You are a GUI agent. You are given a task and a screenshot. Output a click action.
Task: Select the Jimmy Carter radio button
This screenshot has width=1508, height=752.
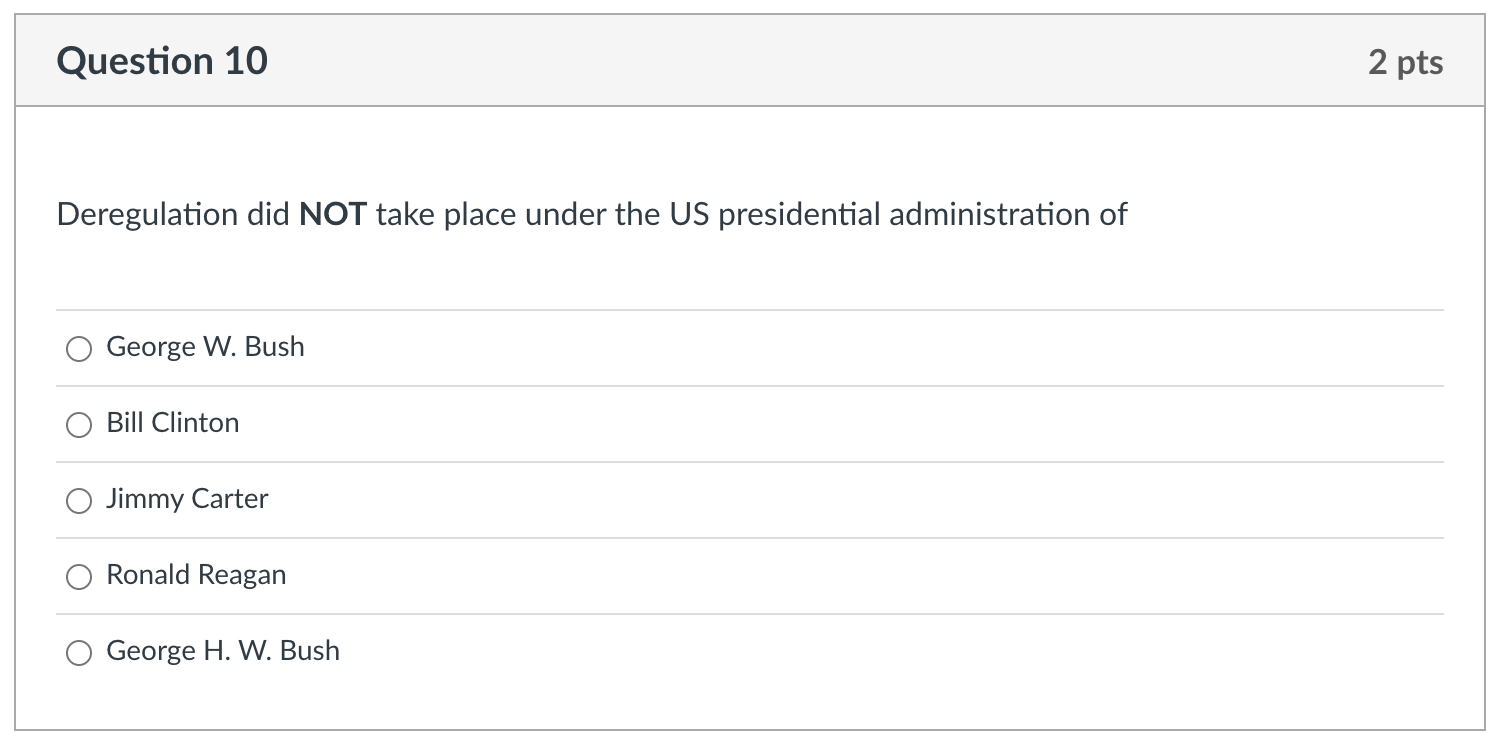[79, 501]
